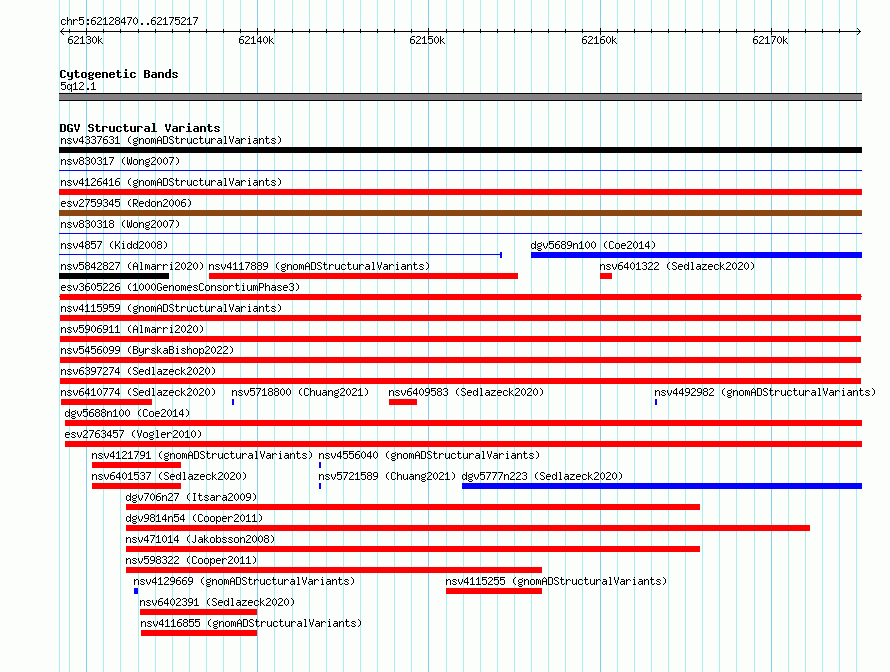Click the nsv6409583 (Sedlazeck2020) label
Viewport: 890px width, 672px height.
tap(466, 392)
